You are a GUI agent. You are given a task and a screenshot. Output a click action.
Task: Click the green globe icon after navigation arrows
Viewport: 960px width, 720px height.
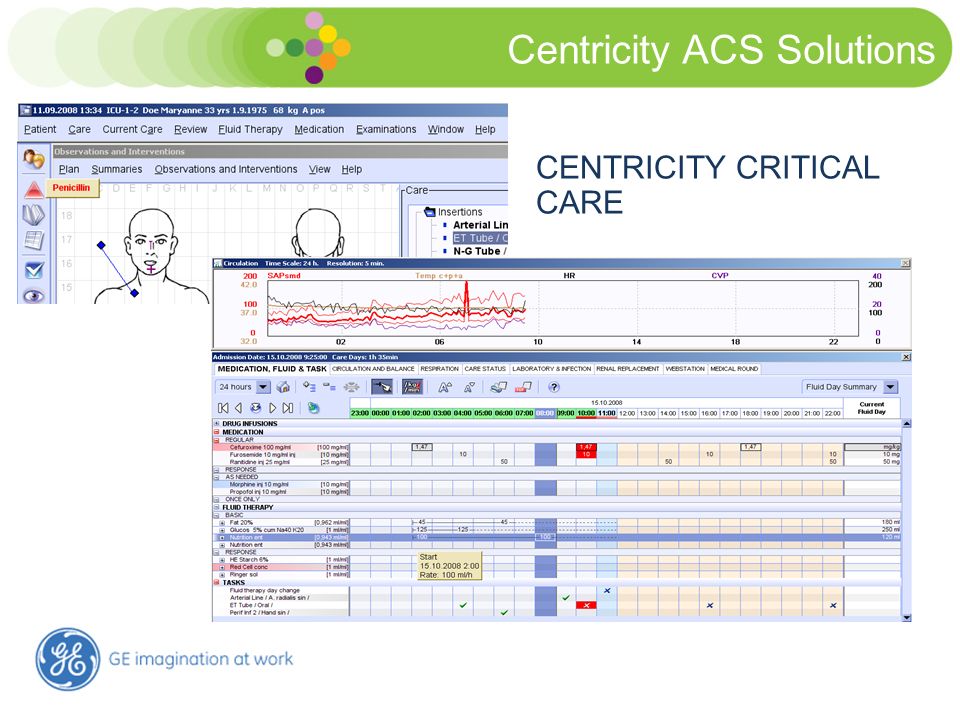coord(313,408)
